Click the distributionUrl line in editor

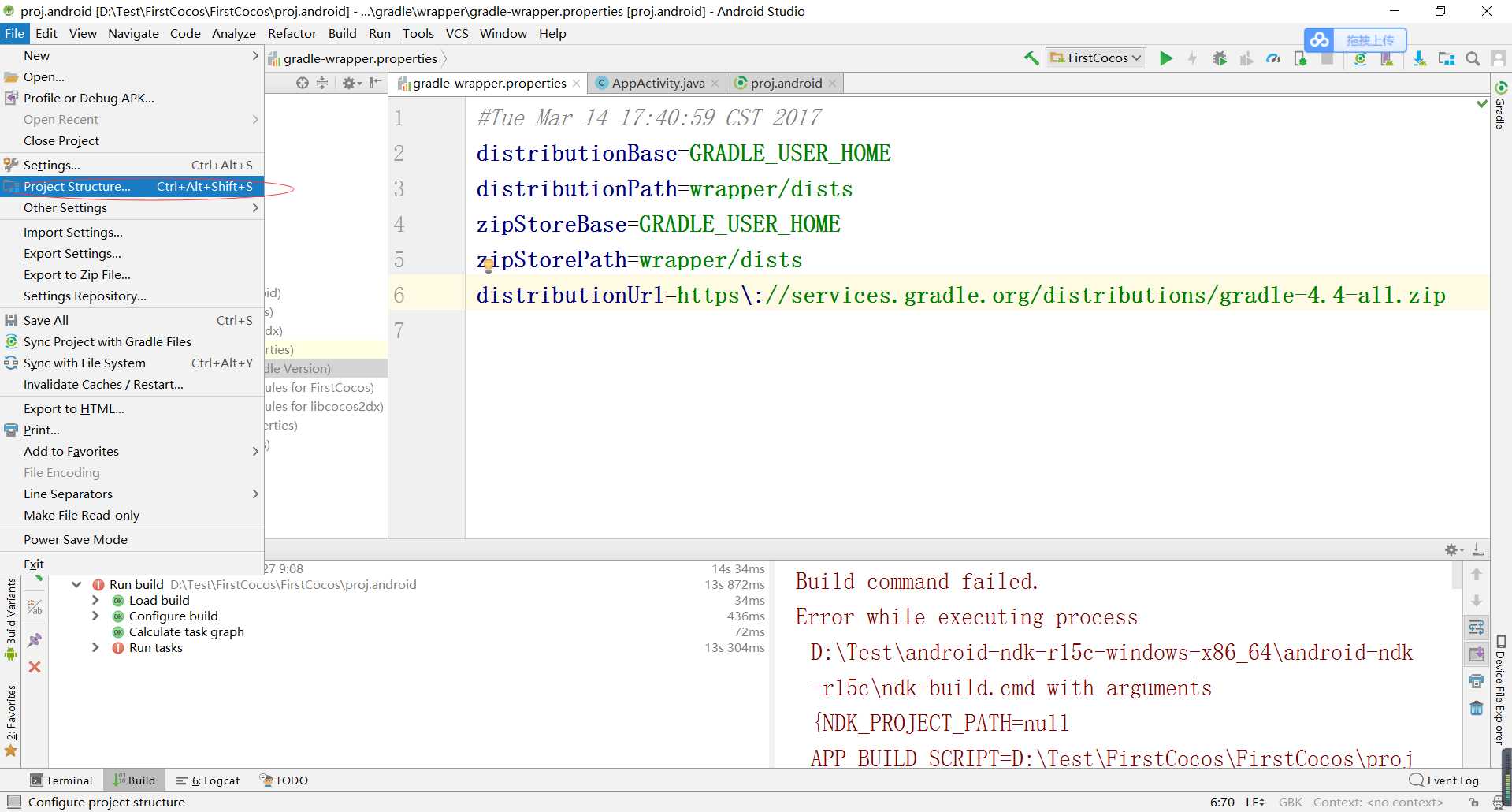(x=960, y=295)
